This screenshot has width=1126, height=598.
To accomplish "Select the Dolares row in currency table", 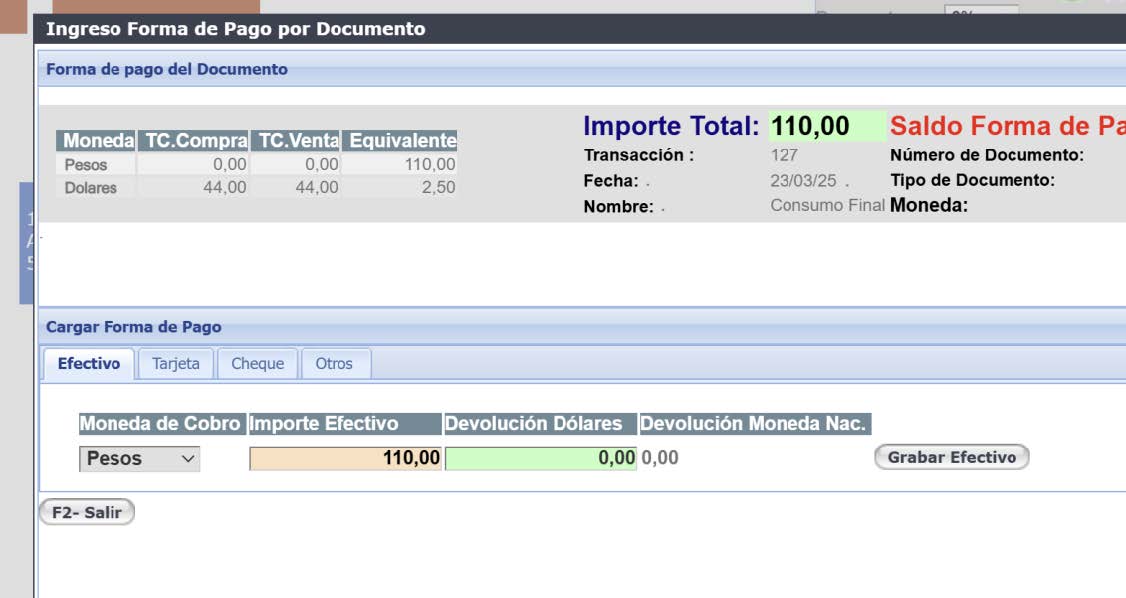I will [90, 188].
